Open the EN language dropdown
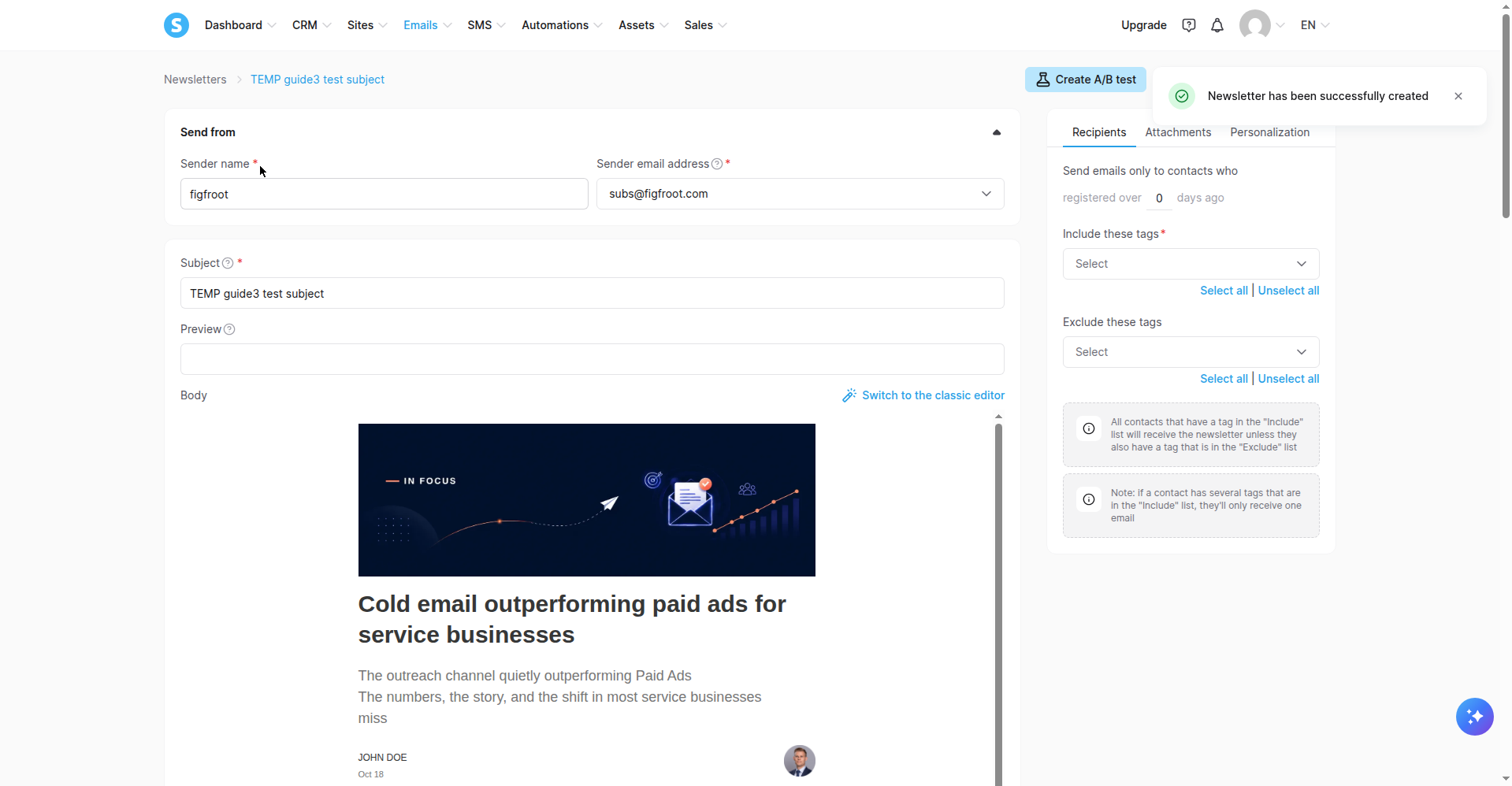The height and width of the screenshot is (786, 1512). click(x=1315, y=25)
